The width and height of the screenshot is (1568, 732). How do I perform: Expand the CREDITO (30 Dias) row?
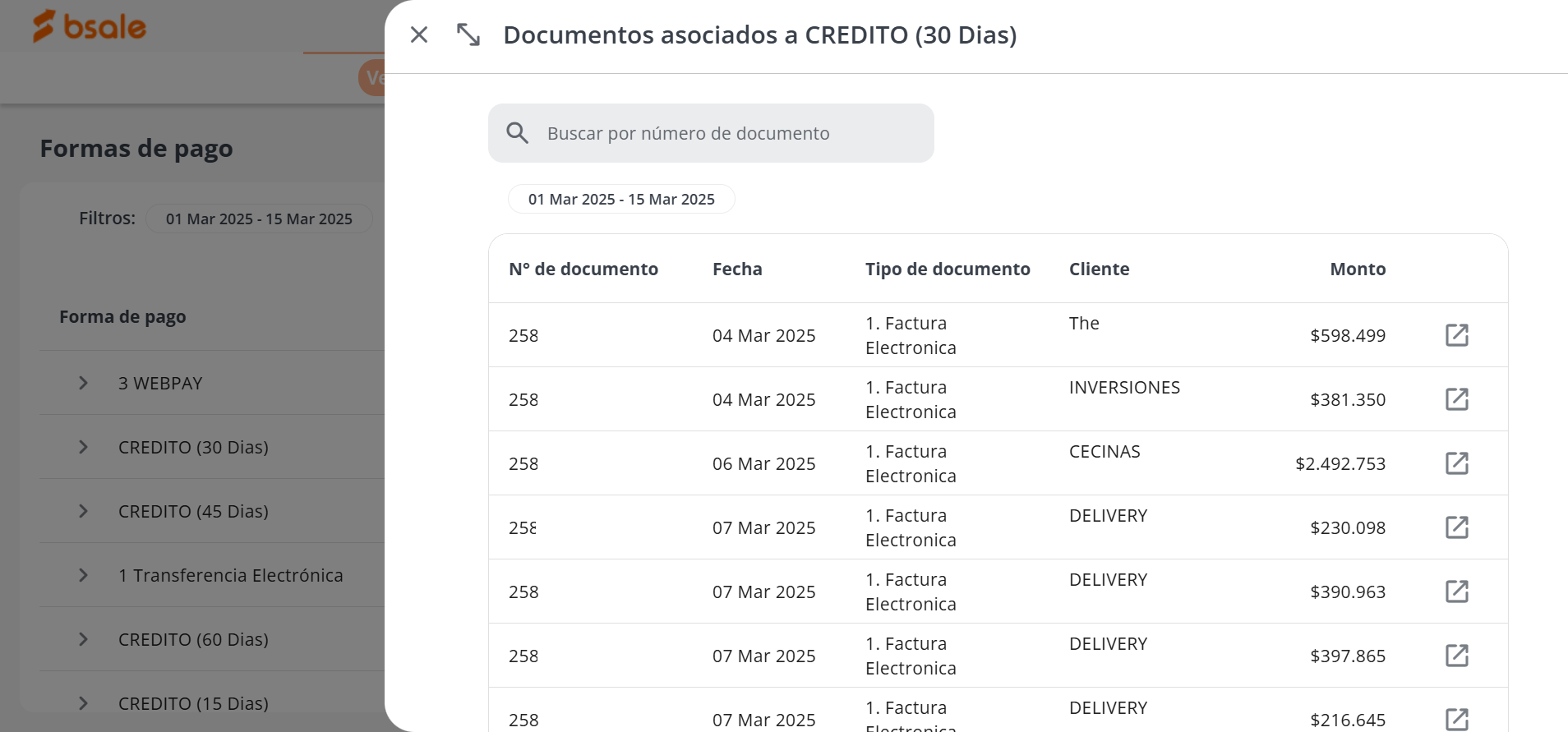coord(83,447)
